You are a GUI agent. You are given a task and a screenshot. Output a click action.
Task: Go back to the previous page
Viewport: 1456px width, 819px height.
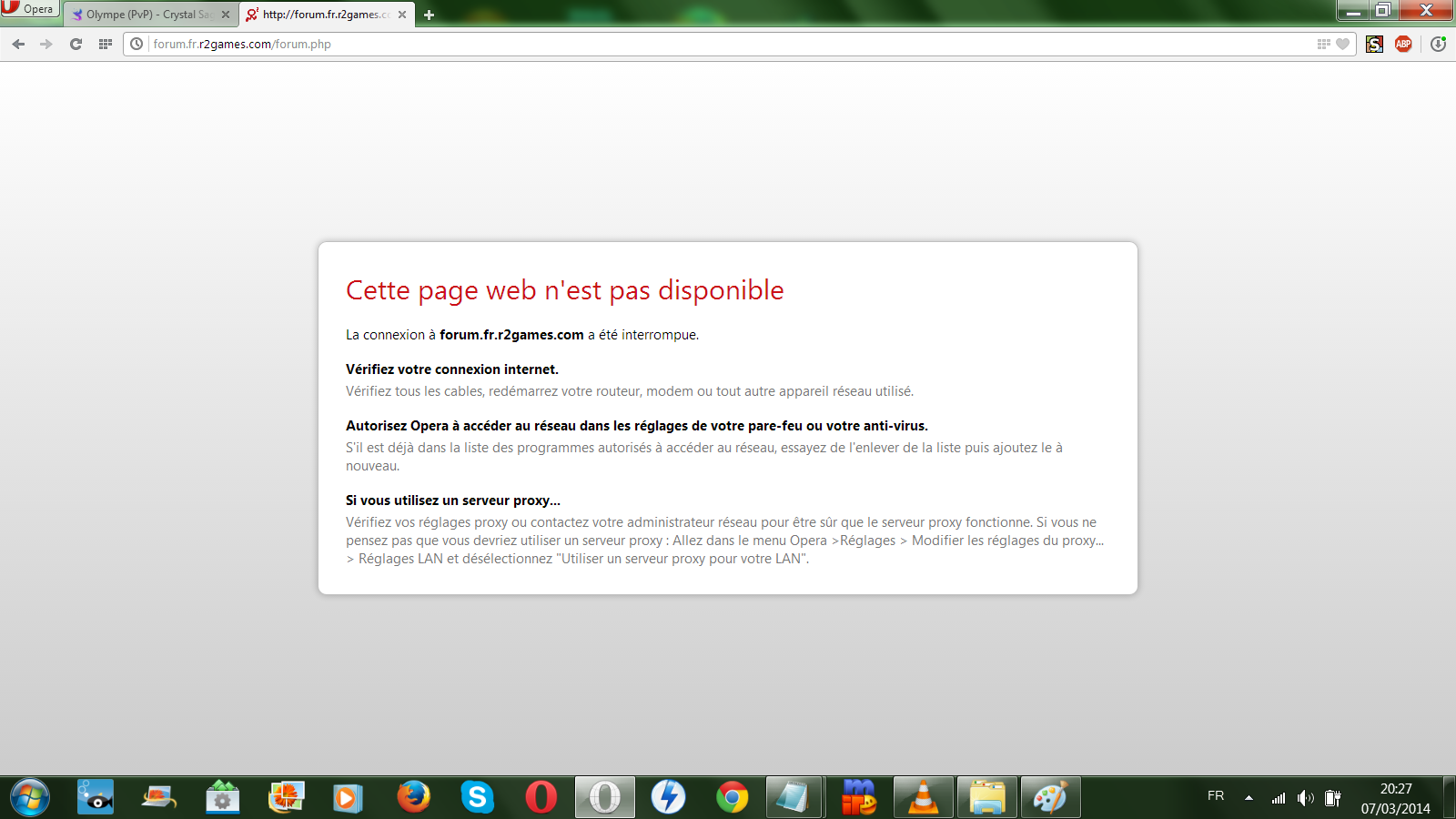(18, 44)
